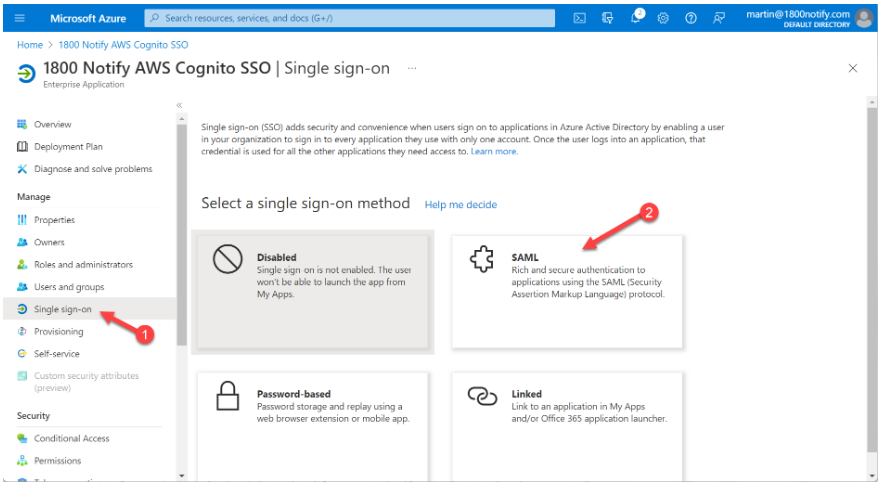881x491 pixels.
Task: Click the Home breadcrumb link
Action: 30,45
